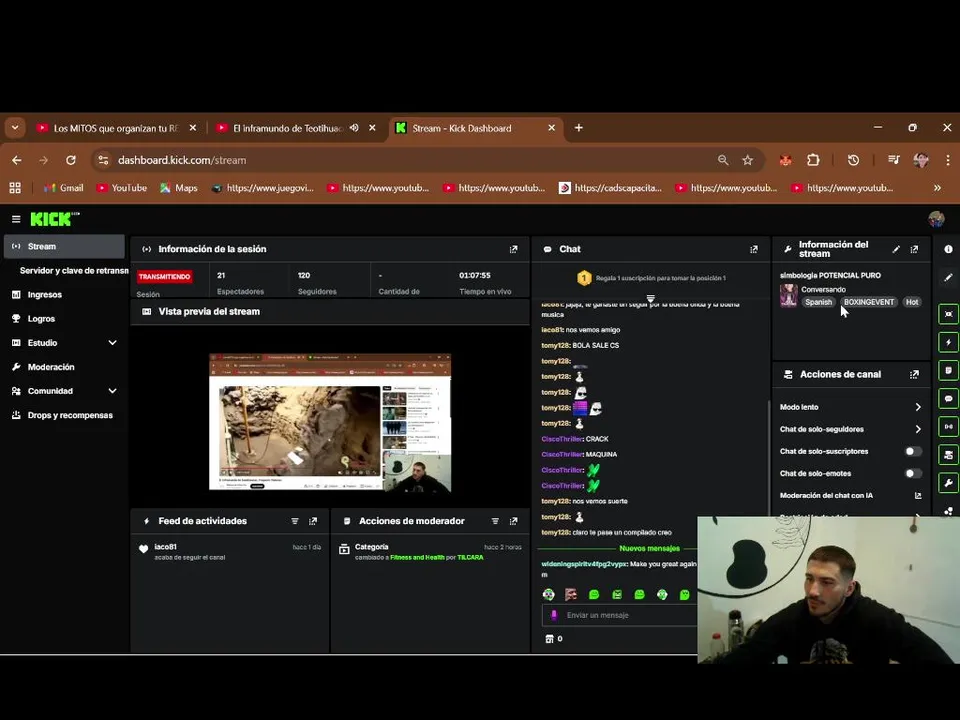
Task: Click Nuevos mensajes to jump to latest
Action: coord(649,549)
